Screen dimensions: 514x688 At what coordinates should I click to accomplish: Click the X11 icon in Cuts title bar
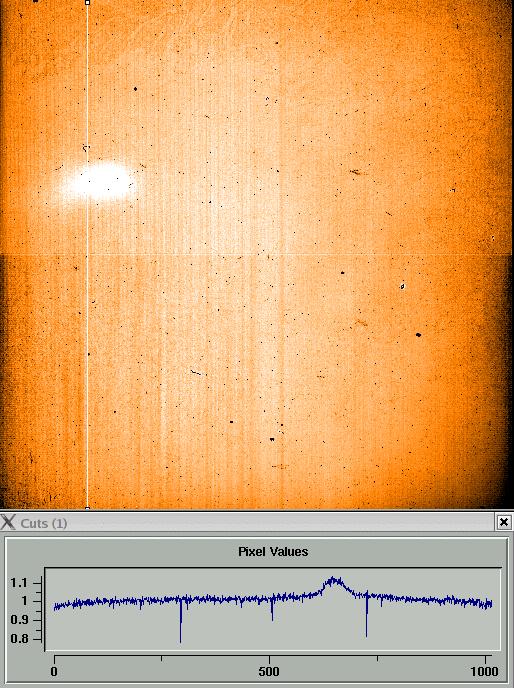[x=8, y=522]
